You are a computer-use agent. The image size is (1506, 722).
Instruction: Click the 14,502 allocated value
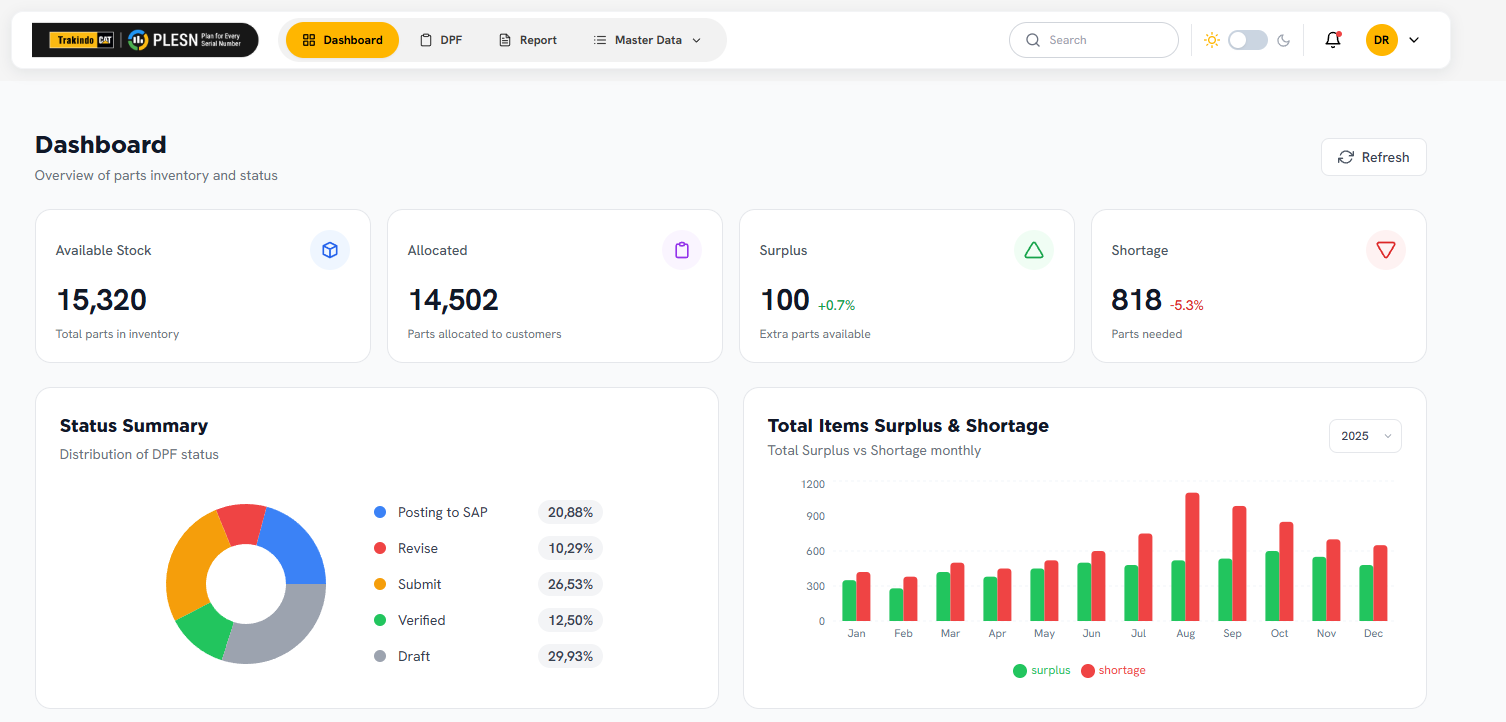click(x=453, y=300)
